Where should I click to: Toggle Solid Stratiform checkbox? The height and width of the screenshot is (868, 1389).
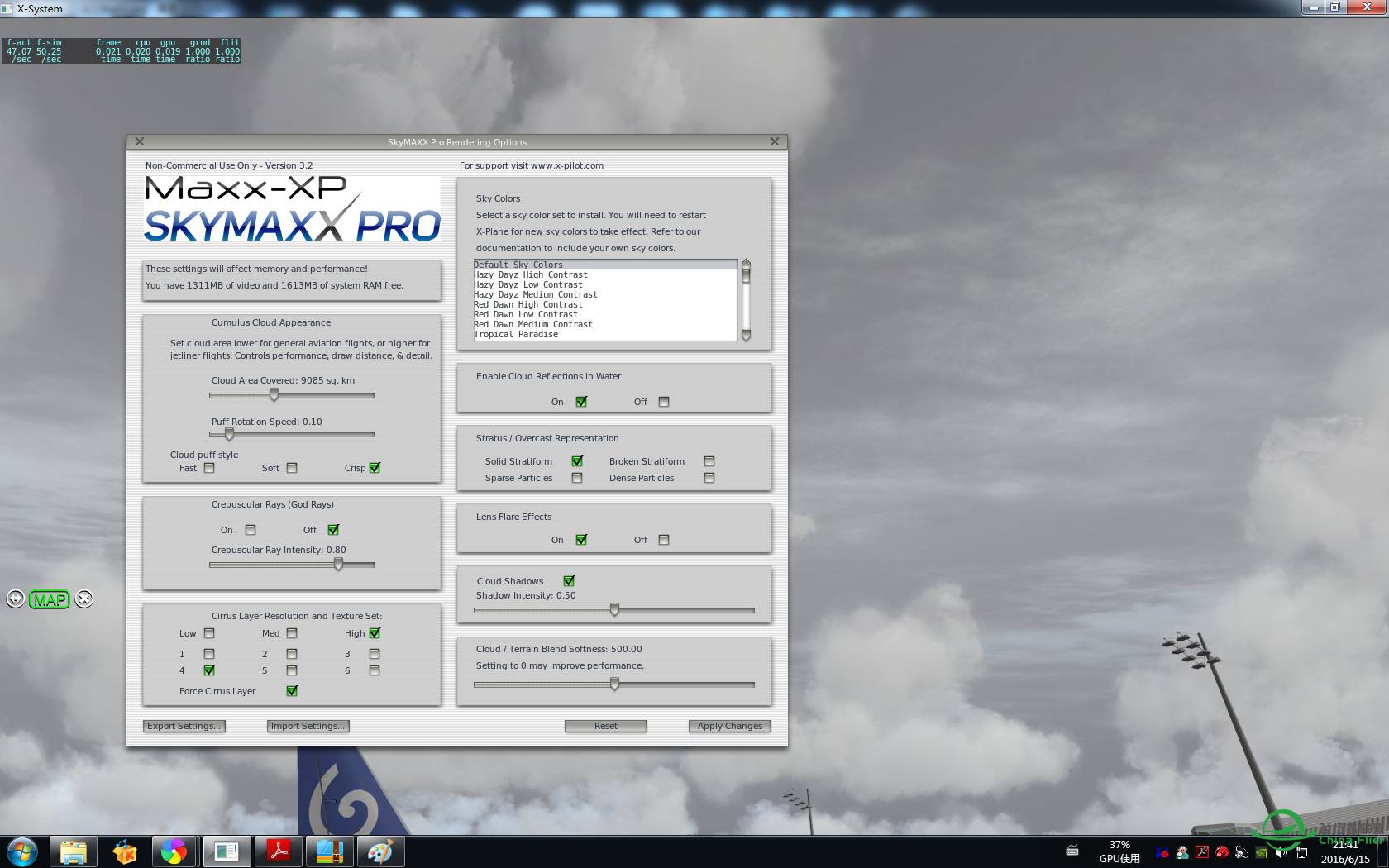coord(577,461)
